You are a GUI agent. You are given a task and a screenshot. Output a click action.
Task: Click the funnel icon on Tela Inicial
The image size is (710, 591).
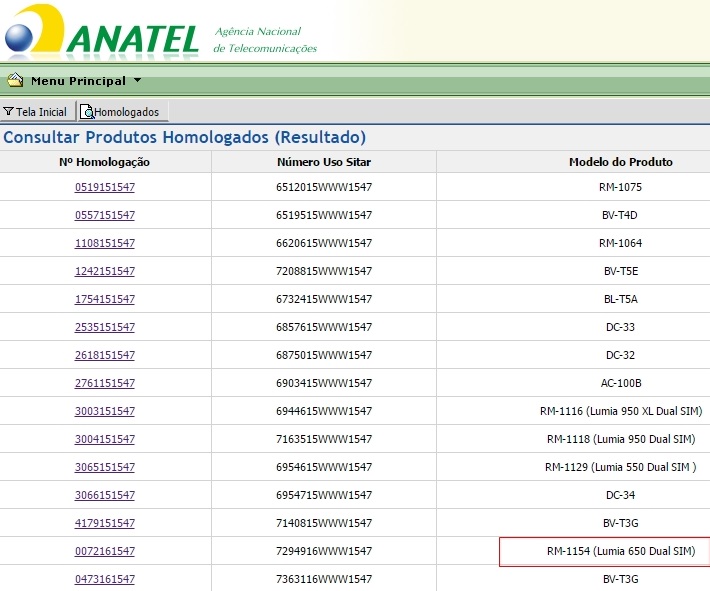coord(8,111)
